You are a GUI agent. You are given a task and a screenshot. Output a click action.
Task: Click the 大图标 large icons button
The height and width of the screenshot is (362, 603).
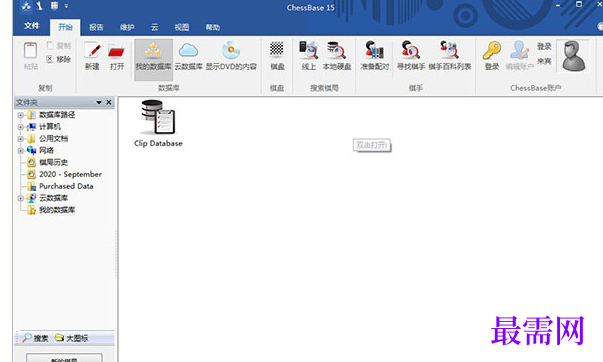(x=72, y=338)
